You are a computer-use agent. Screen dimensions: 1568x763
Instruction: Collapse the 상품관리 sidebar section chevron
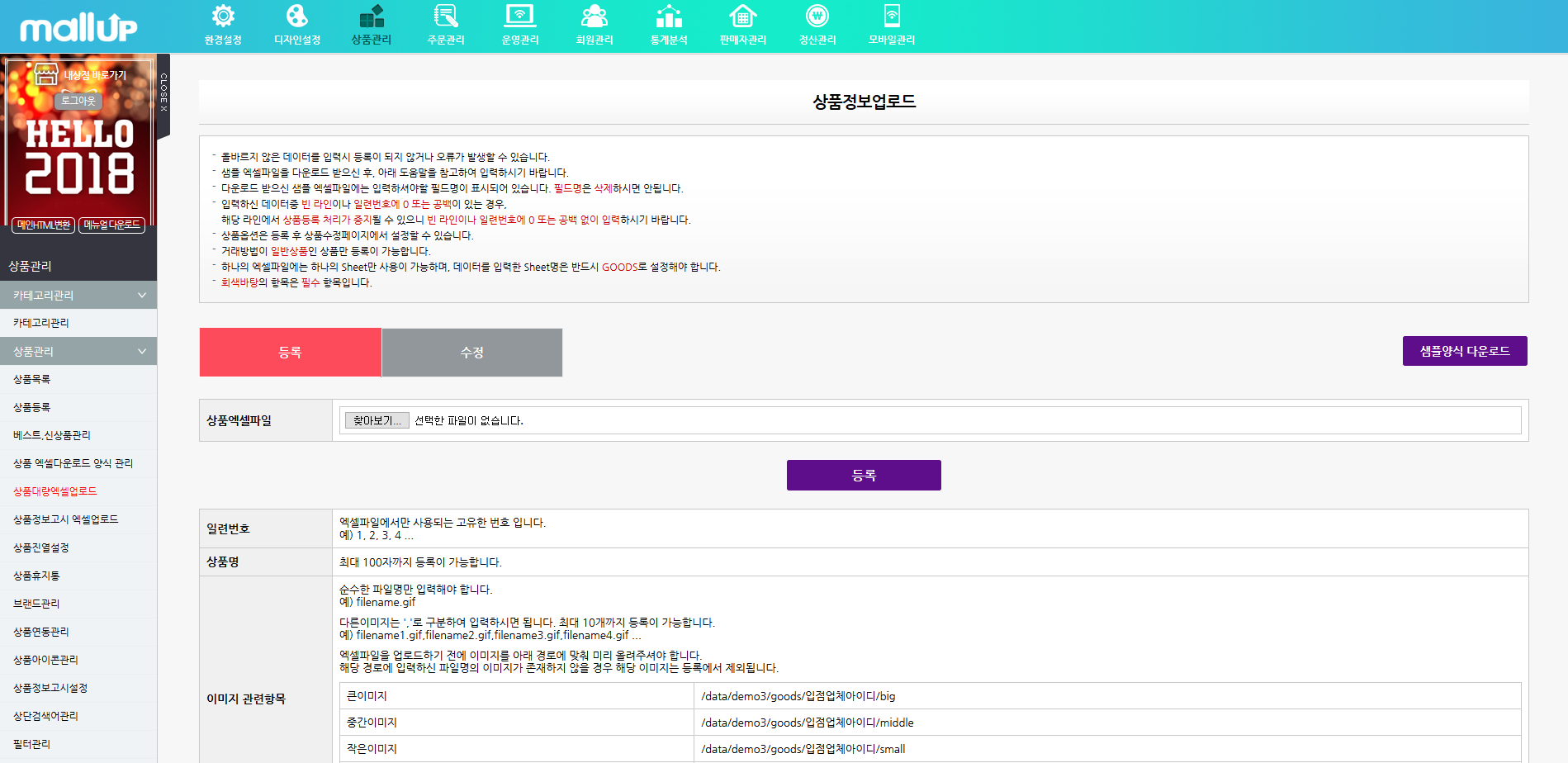[x=142, y=352]
